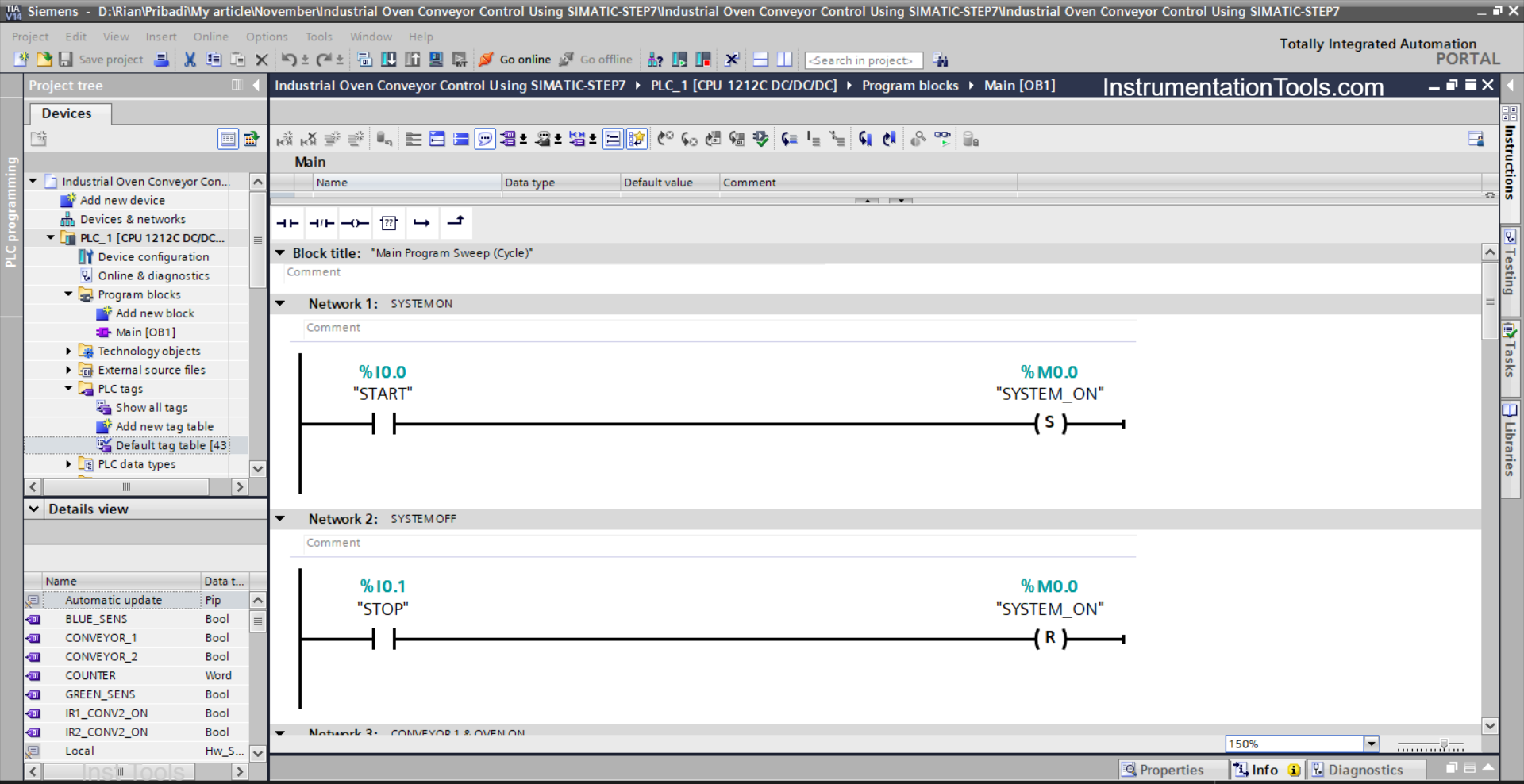Click the Save project icon
The height and width of the screenshot is (784, 1524).
tap(66, 60)
